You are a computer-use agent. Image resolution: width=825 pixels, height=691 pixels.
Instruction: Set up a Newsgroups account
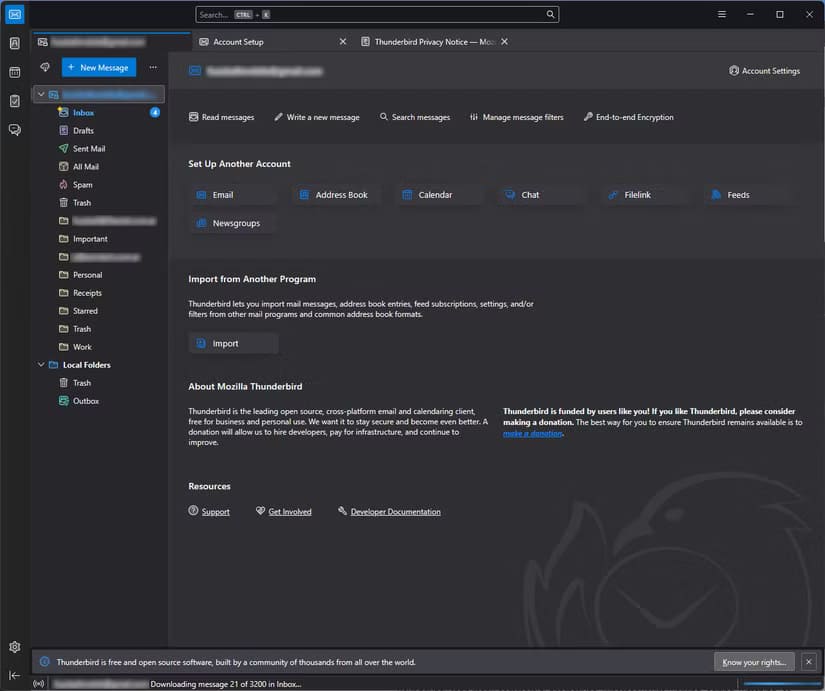[233, 223]
